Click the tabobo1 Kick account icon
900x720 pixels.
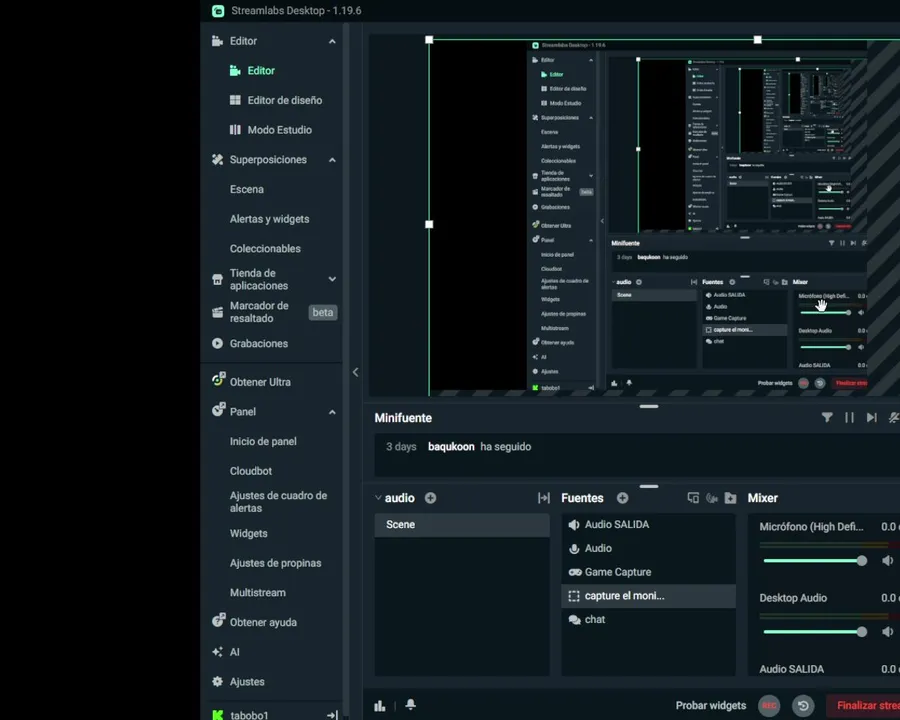218,715
